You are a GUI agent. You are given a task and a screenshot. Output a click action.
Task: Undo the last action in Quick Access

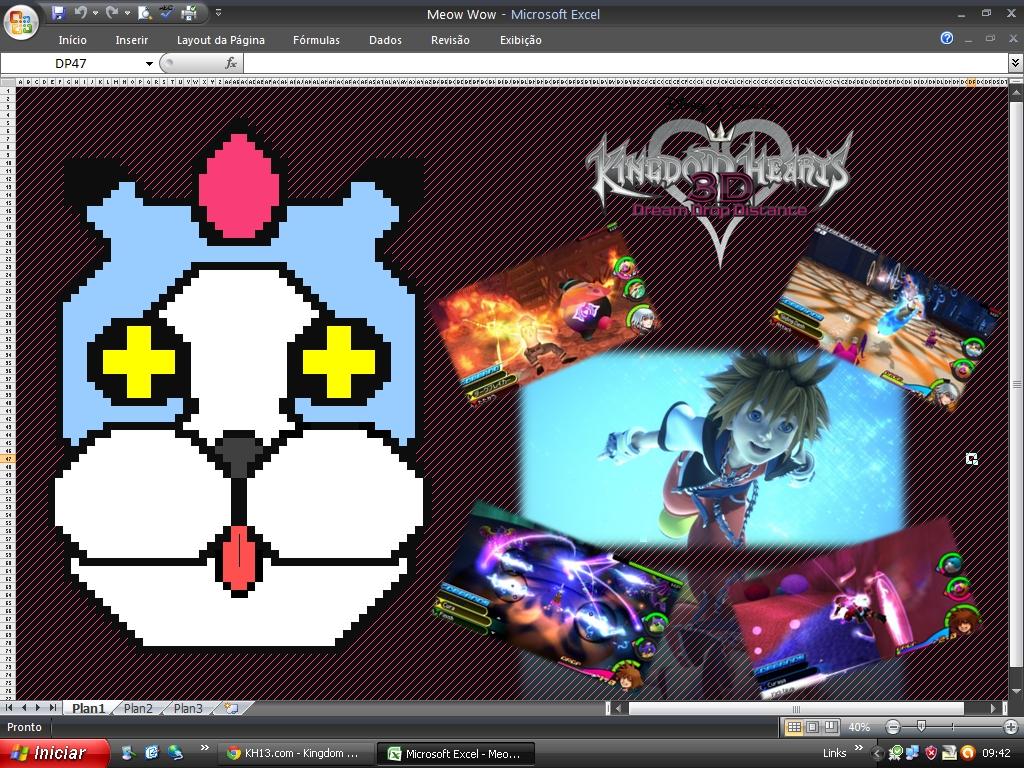coord(79,13)
